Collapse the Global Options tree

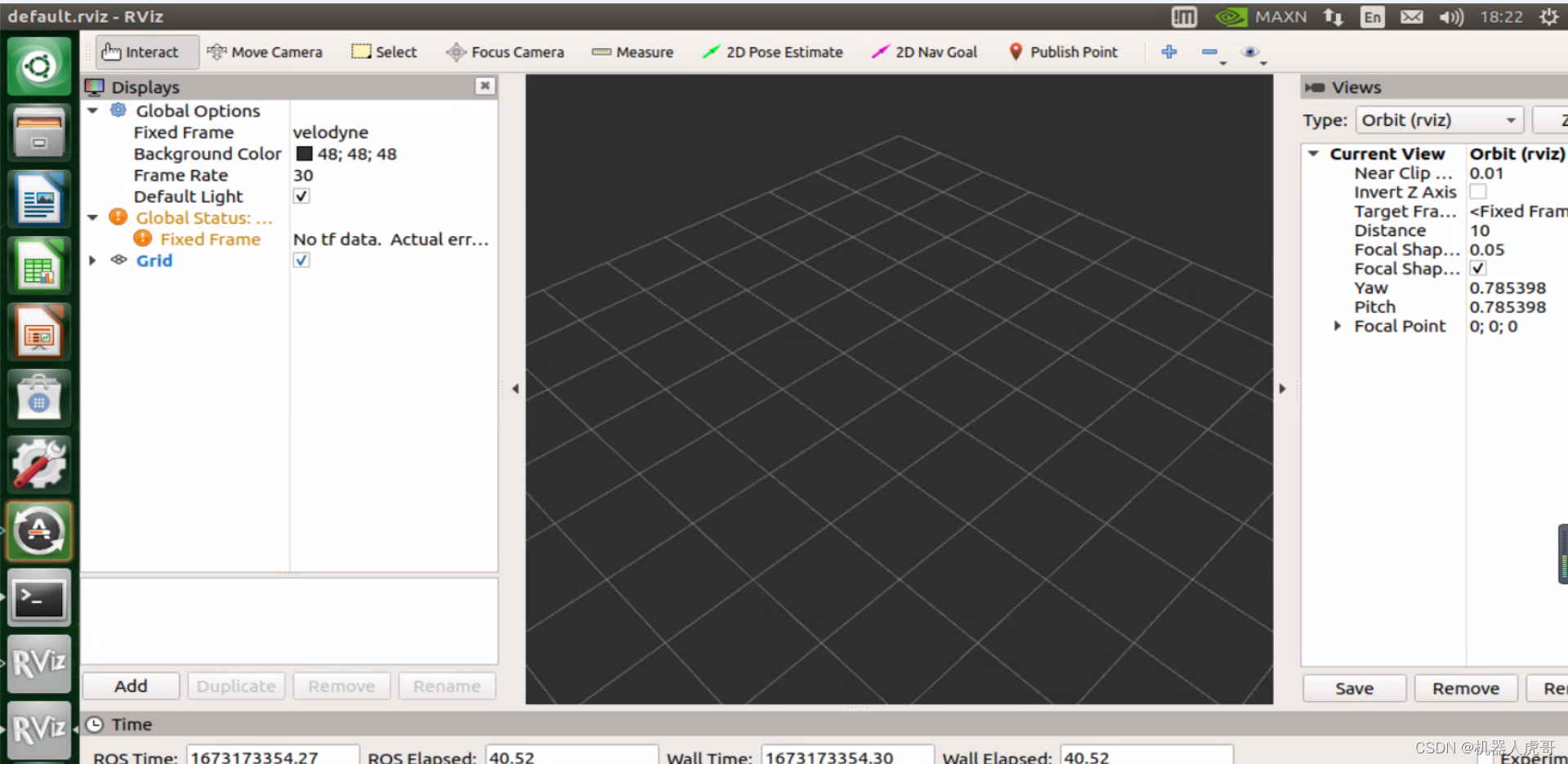pos(92,110)
